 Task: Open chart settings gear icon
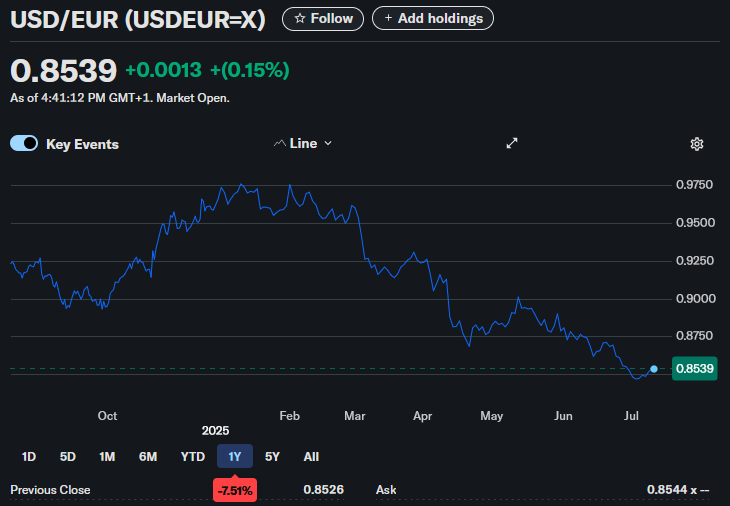pos(696,144)
